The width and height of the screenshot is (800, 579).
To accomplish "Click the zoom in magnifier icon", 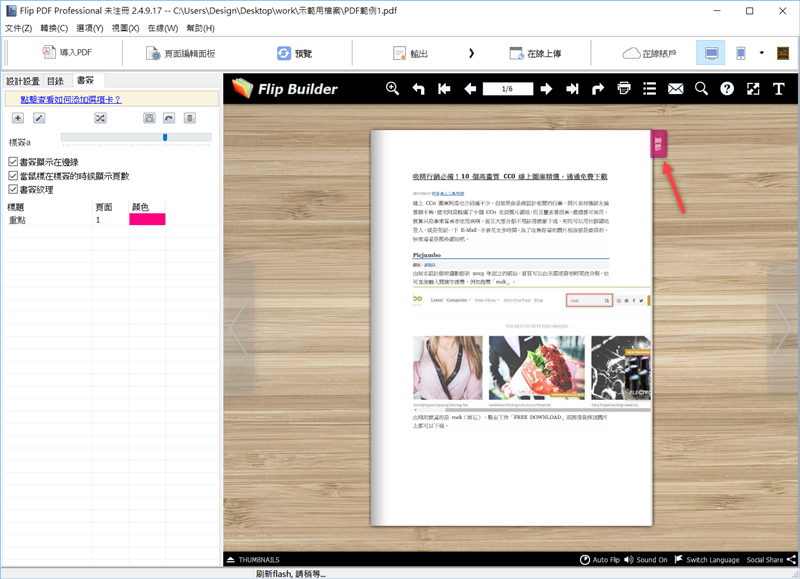I will coord(393,89).
